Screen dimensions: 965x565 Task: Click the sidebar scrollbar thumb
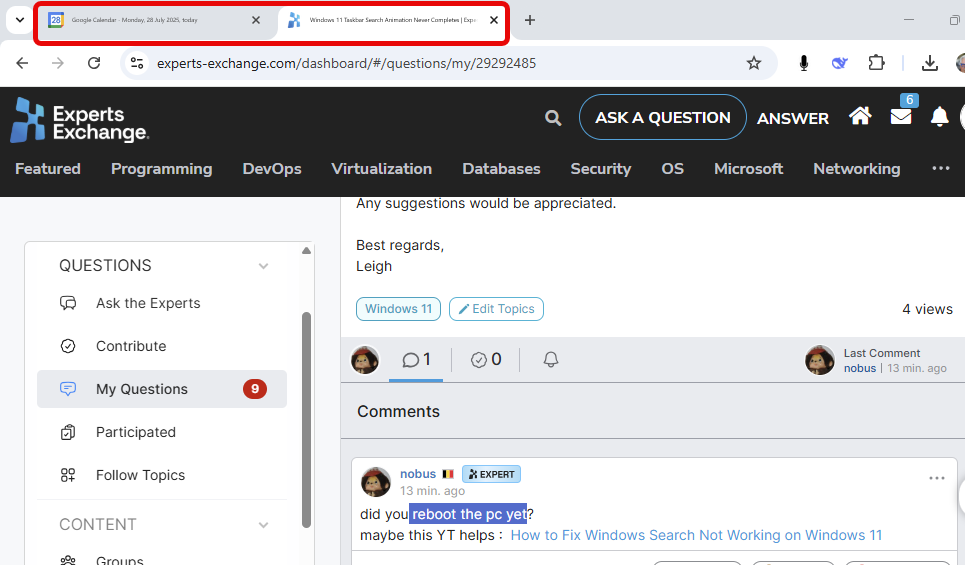(x=306, y=420)
